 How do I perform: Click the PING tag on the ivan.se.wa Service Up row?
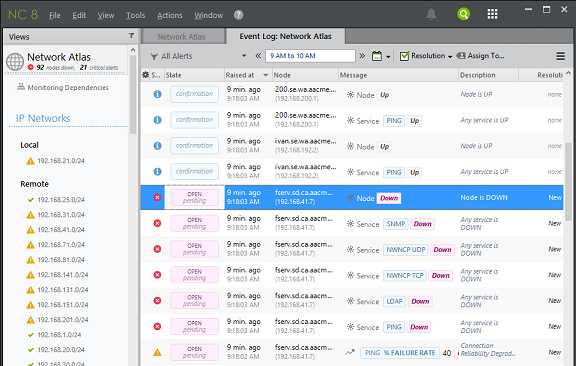point(394,172)
